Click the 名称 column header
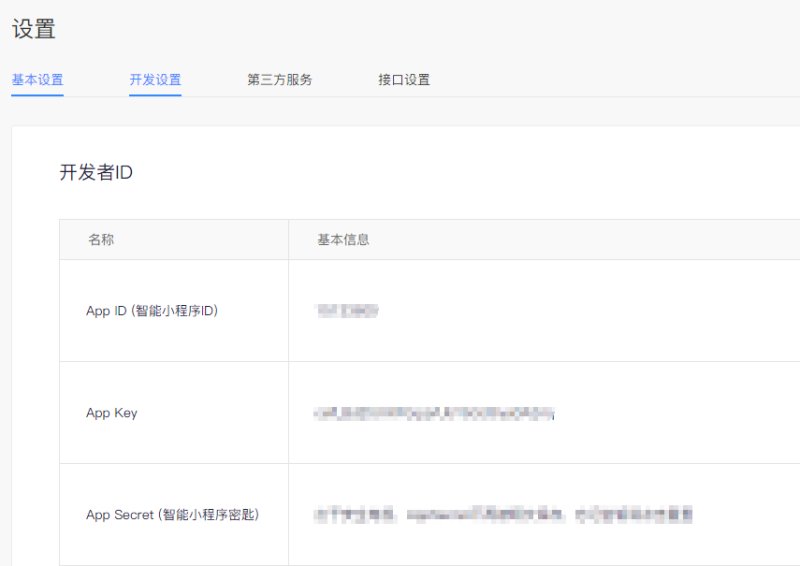The image size is (800, 566). (101, 240)
